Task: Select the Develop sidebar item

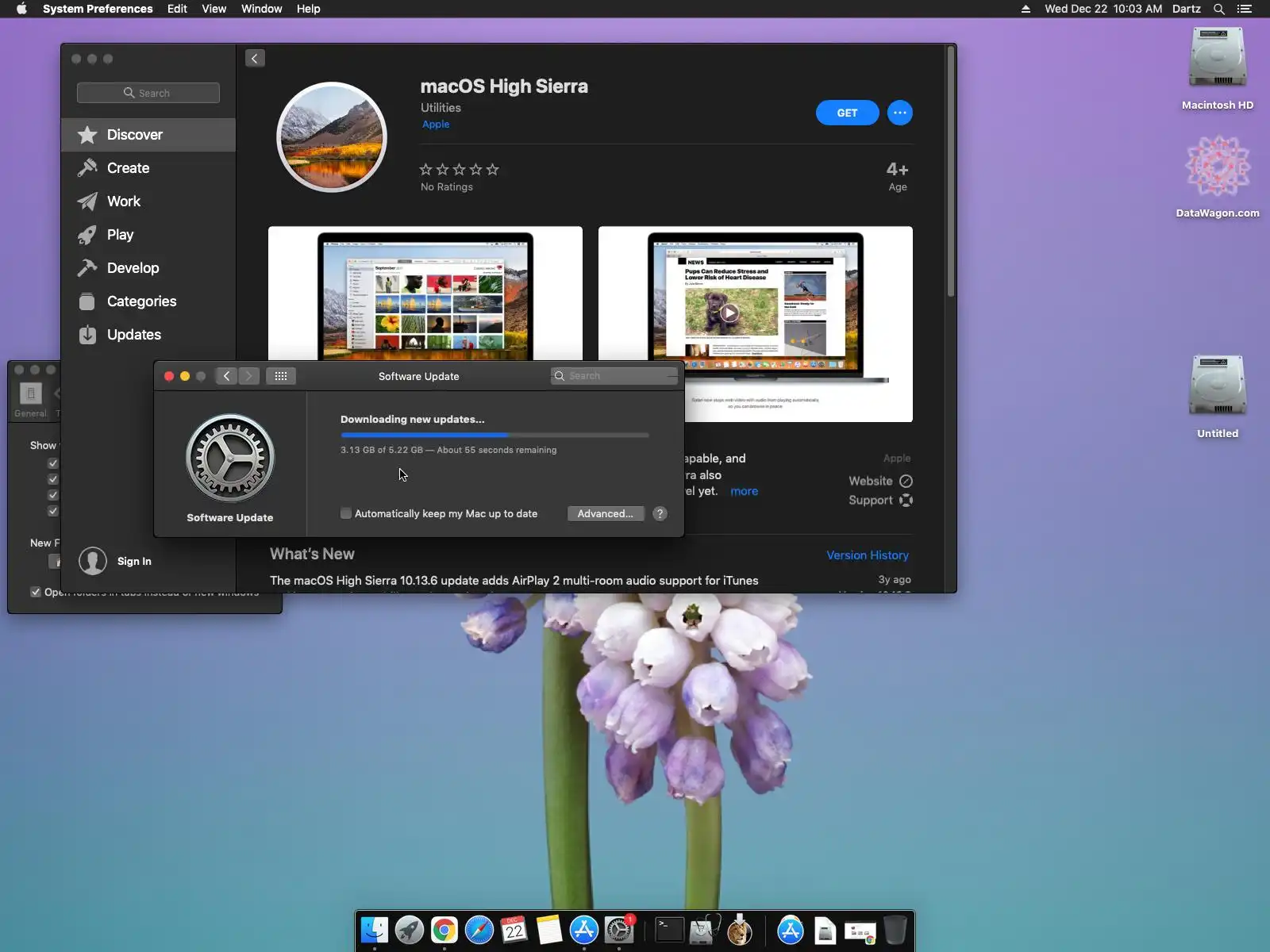Action: [x=148, y=268]
